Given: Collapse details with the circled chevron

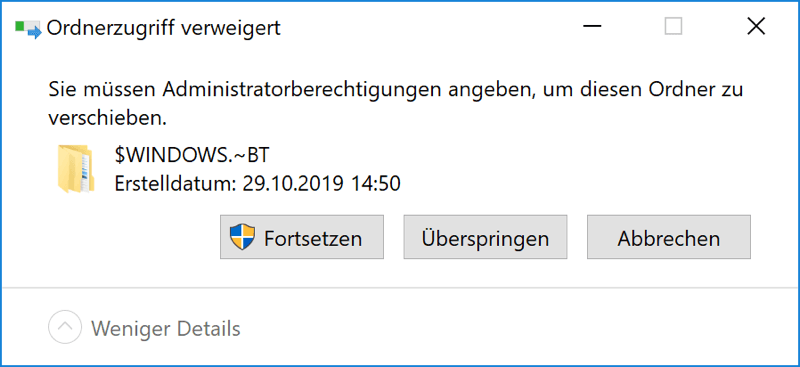Looking at the screenshot, I should pos(65,327).
